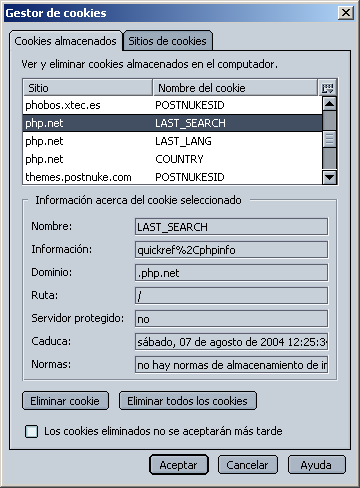Click the scroll up arrow in the cookie list
Image resolution: width=360 pixels, height=488 pixels.
329,103
